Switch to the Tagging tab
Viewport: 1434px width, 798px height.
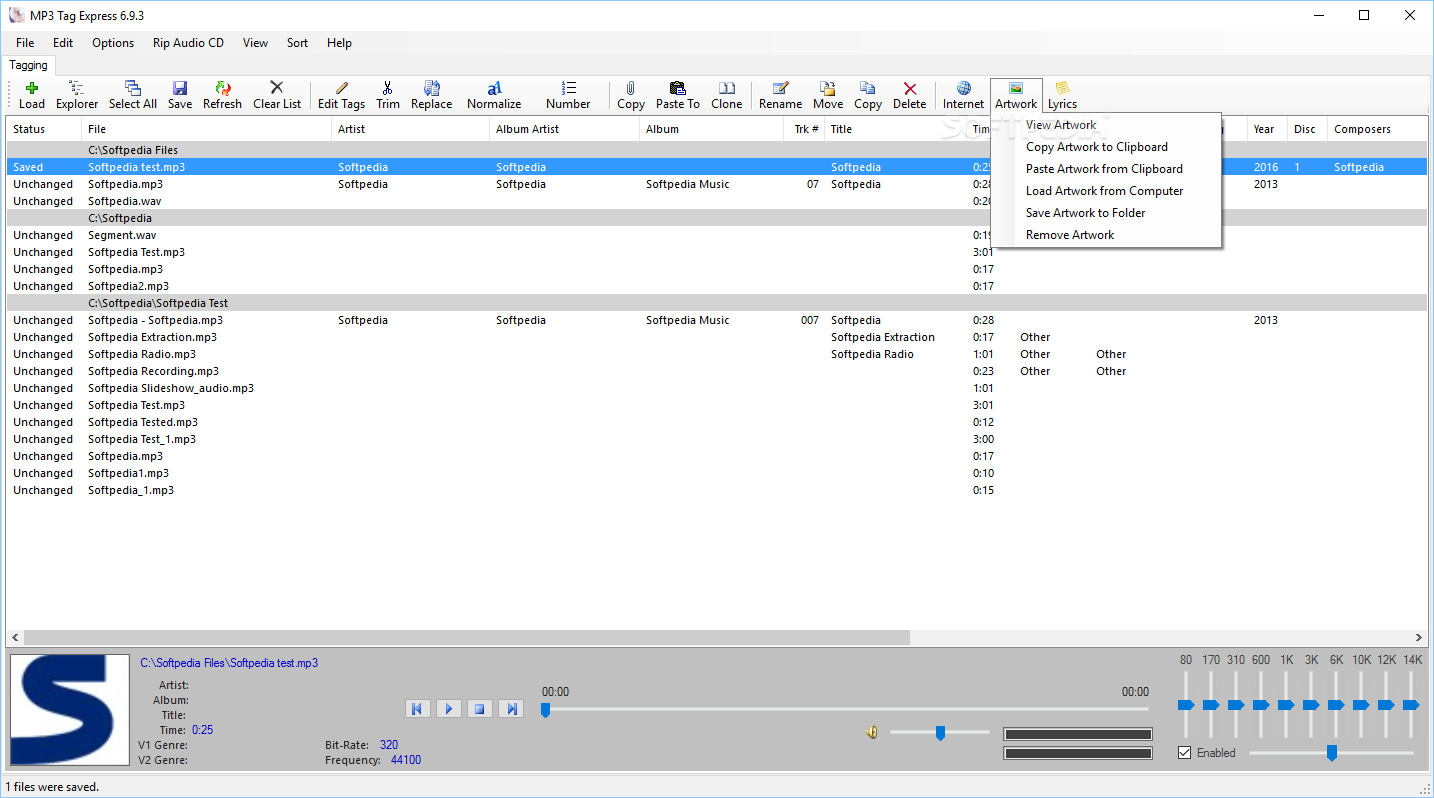tap(28, 65)
